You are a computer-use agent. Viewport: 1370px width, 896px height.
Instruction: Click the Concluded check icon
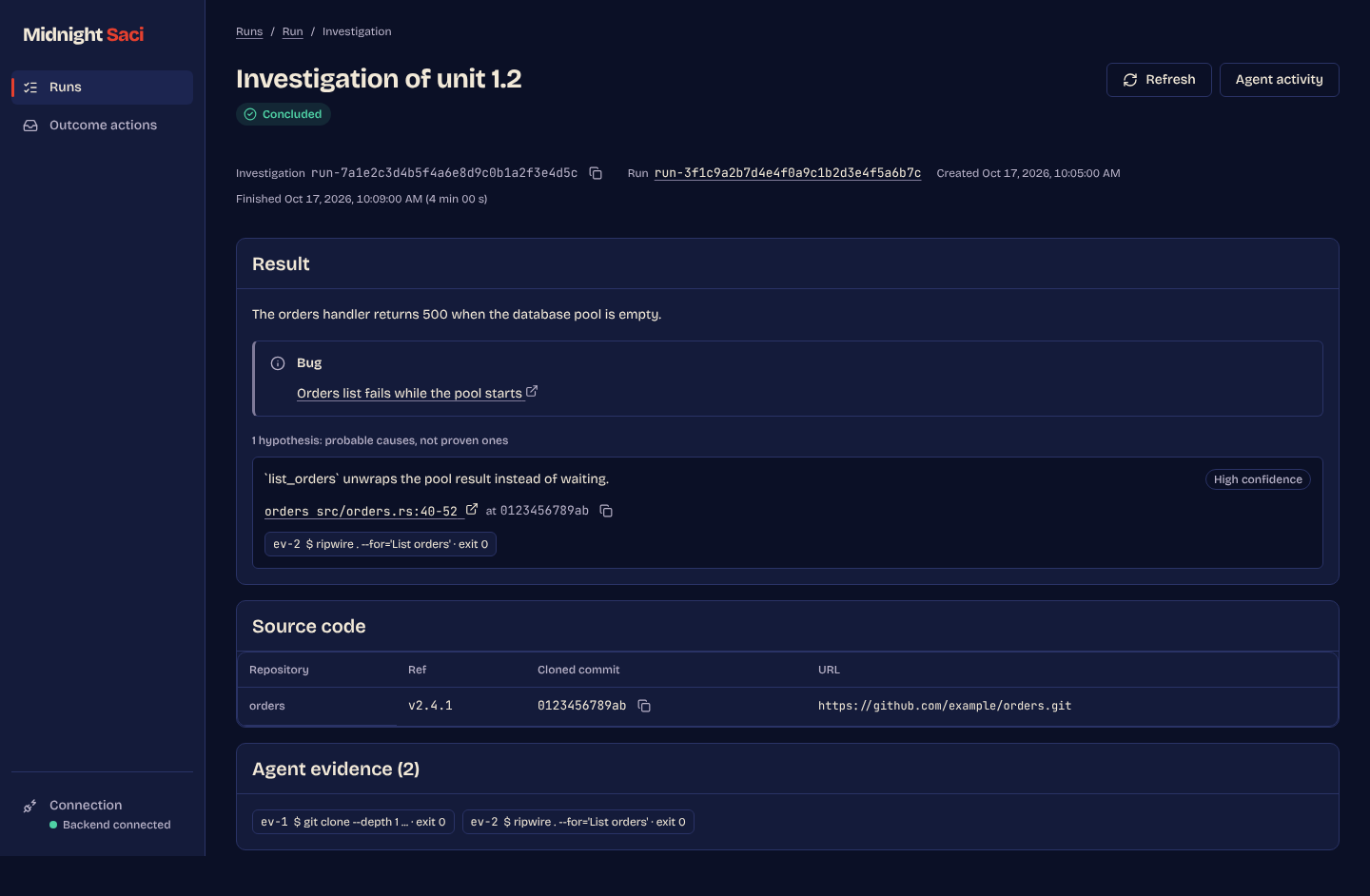pos(250,114)
